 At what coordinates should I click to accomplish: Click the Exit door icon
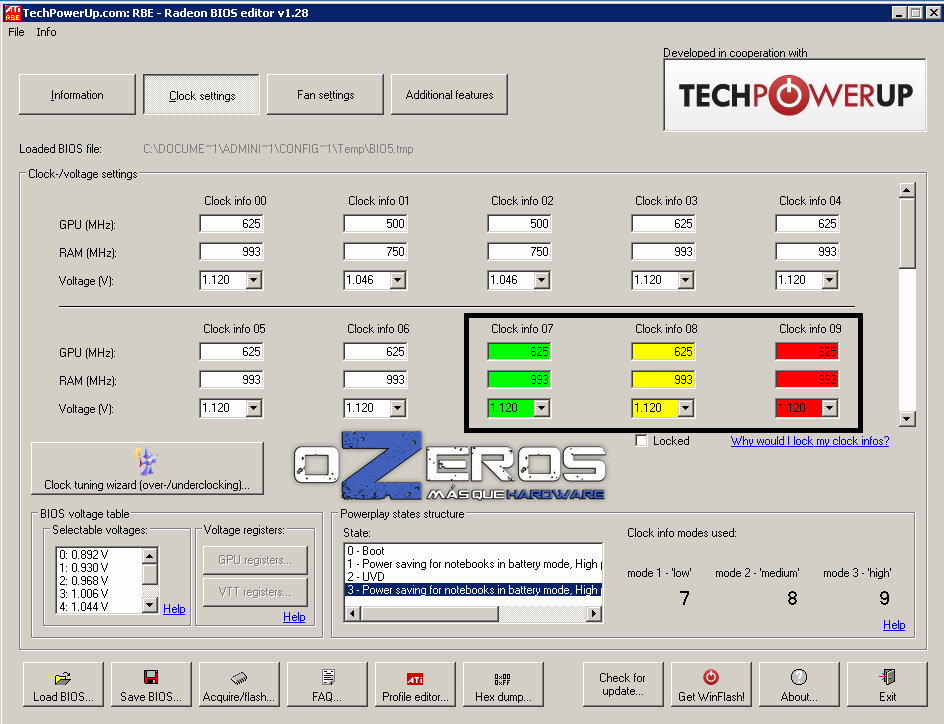(887, 678)
